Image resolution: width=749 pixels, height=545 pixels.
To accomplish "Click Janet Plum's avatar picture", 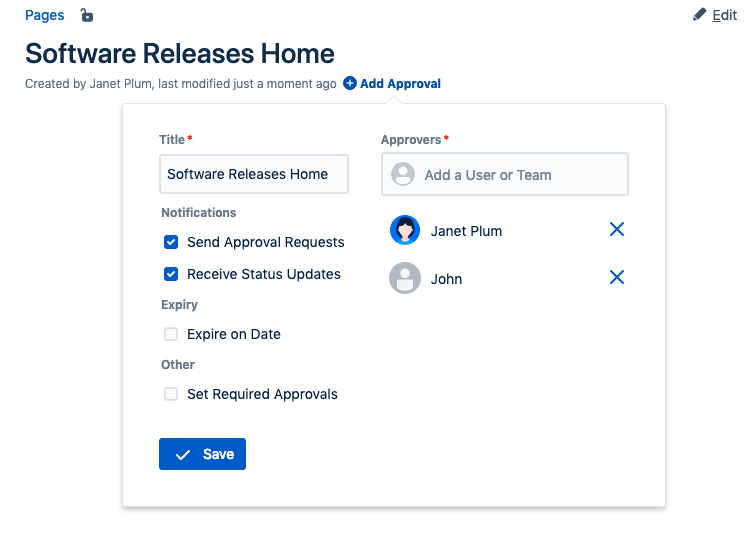I will pyautogui.click(x=404, y=231).
